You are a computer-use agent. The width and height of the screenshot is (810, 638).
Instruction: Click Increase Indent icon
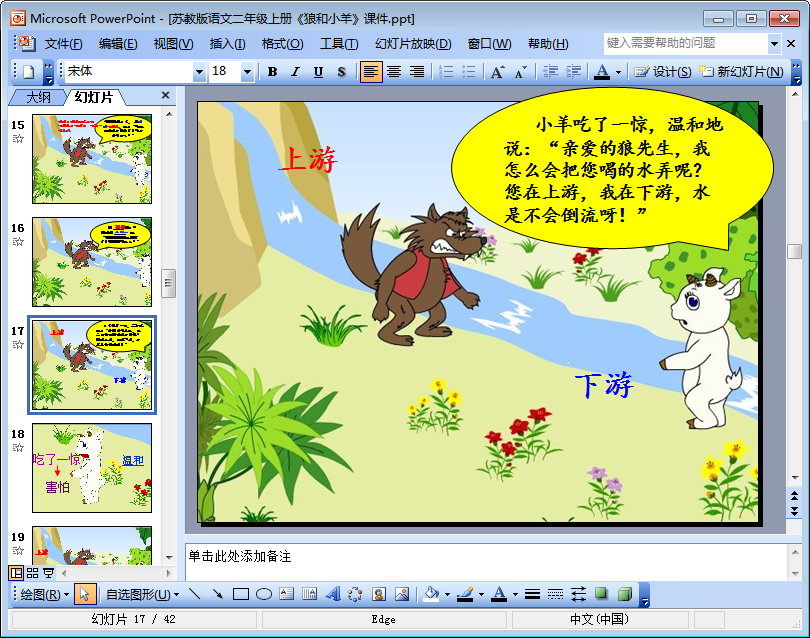[573, 72]
